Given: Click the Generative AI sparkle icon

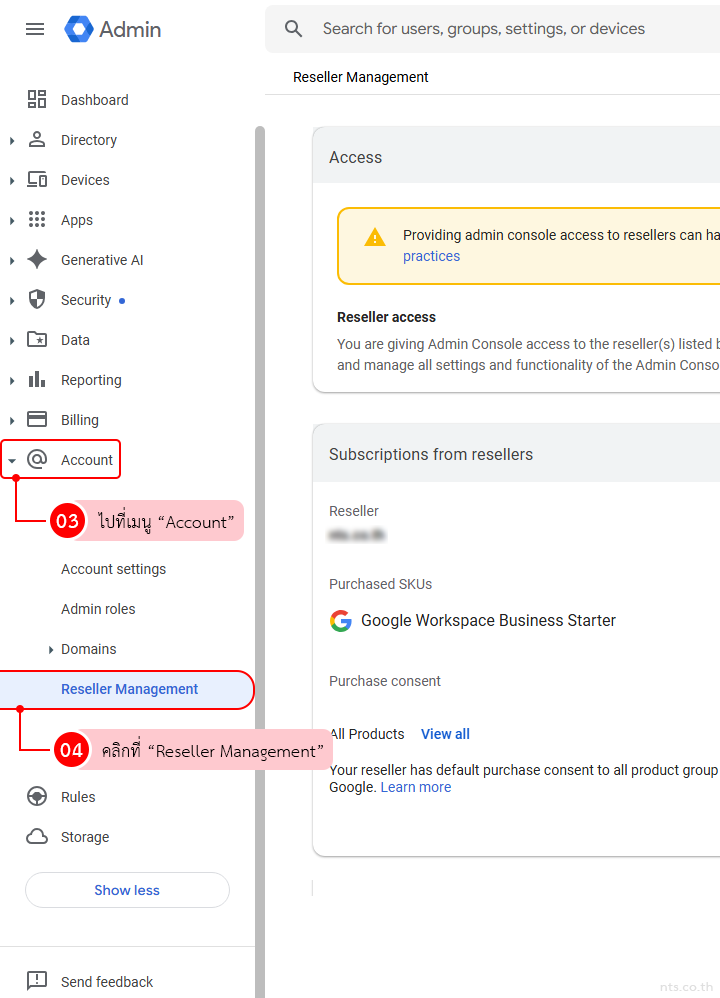Looking at the screenshot, I should click(37, 260).
